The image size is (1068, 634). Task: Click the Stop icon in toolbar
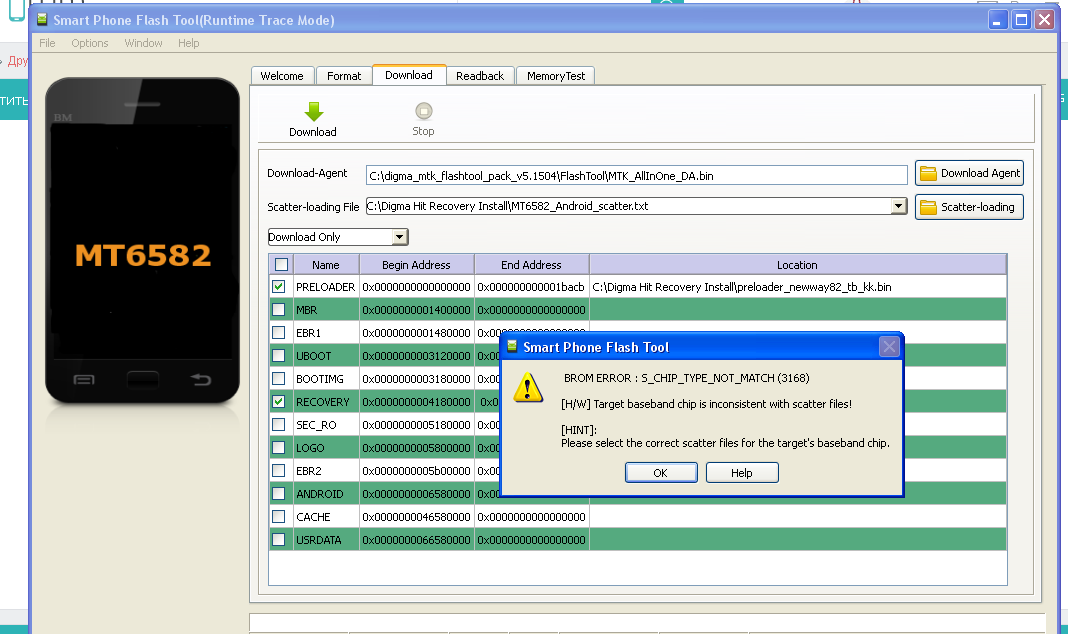(423, 112)
